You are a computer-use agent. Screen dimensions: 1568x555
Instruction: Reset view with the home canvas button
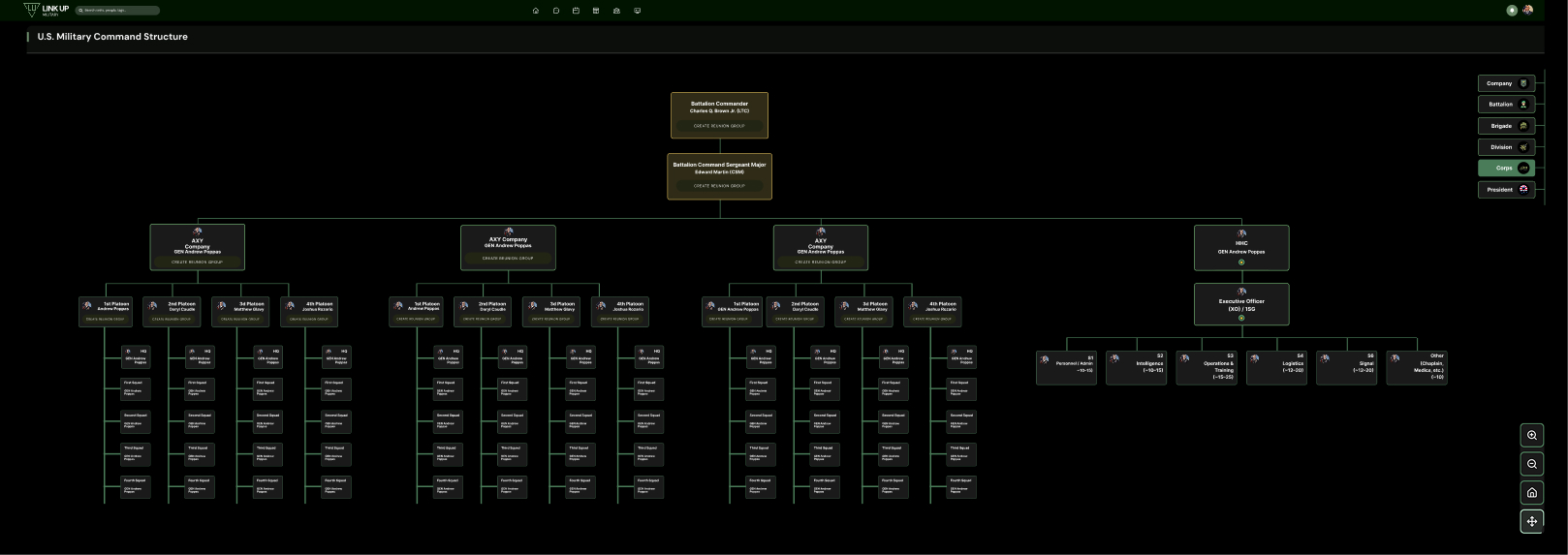(1531, 492)
